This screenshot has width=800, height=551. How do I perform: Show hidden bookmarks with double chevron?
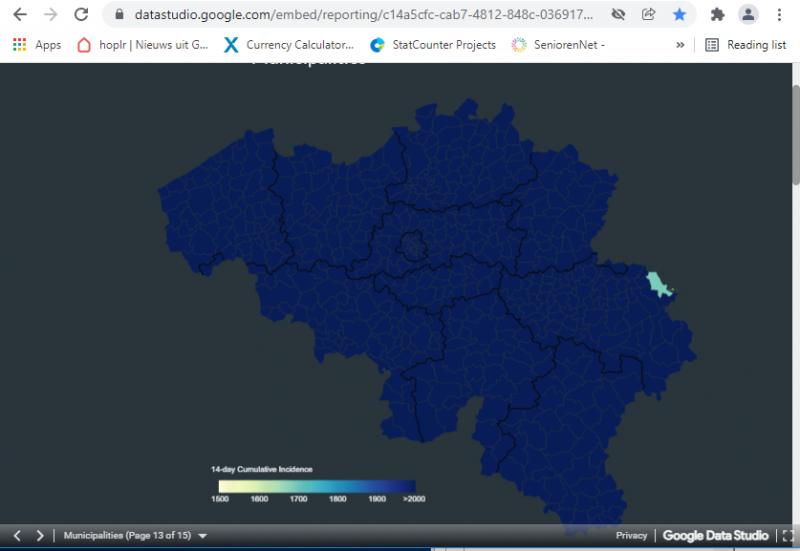[x=681, y=45]
